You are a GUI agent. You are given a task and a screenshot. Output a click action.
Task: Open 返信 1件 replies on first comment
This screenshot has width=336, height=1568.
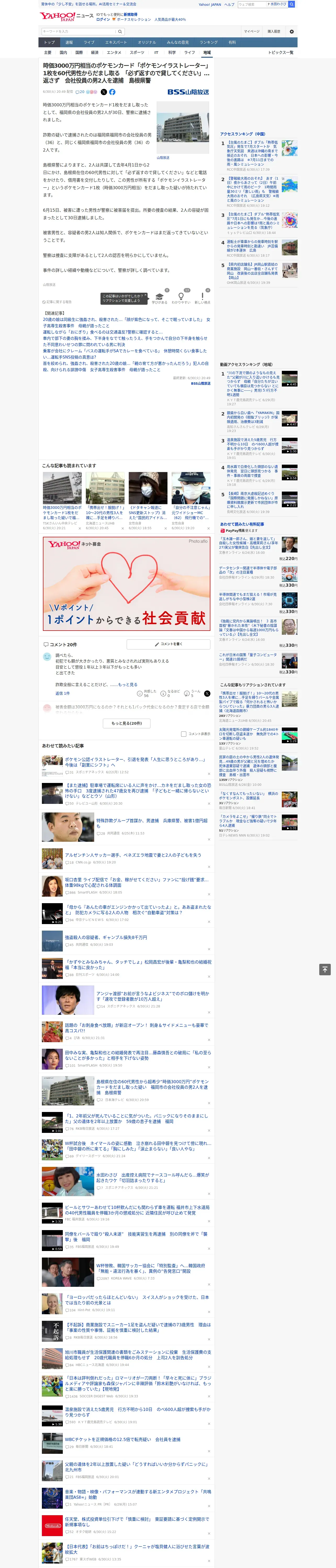pos(63,693)
